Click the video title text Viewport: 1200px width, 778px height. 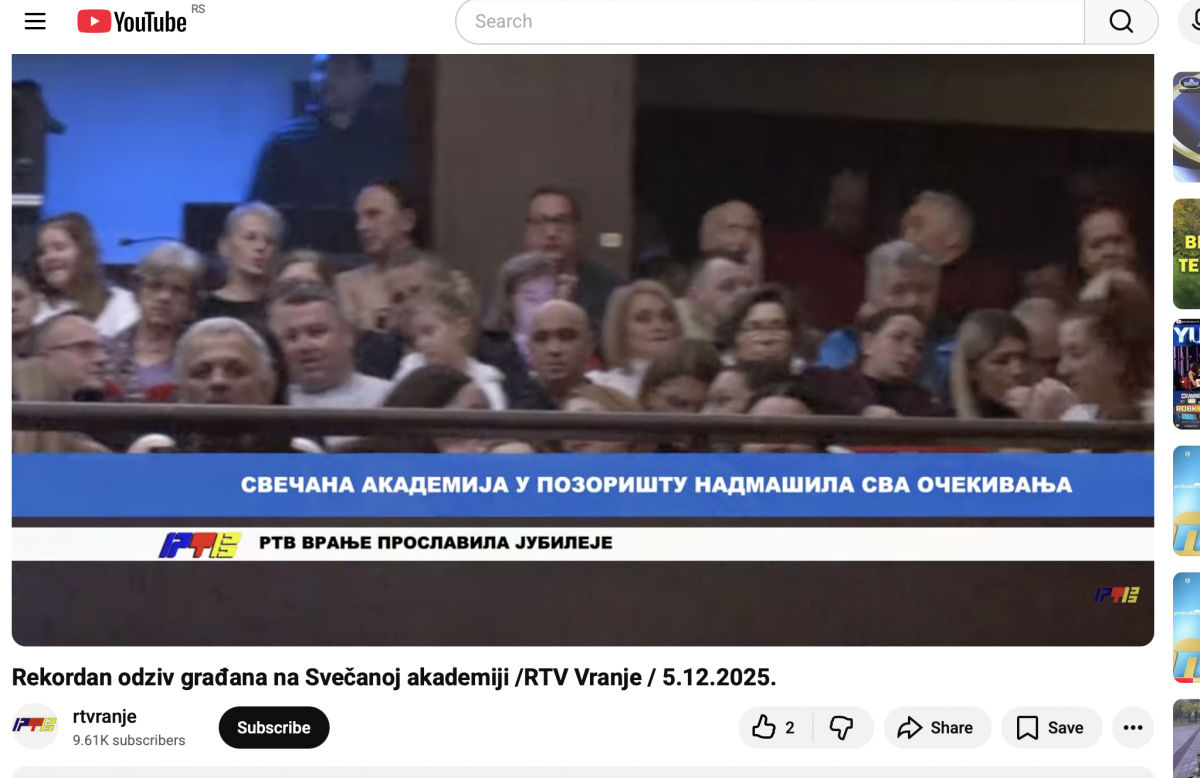pyautogui.click(x=394, y=677)
